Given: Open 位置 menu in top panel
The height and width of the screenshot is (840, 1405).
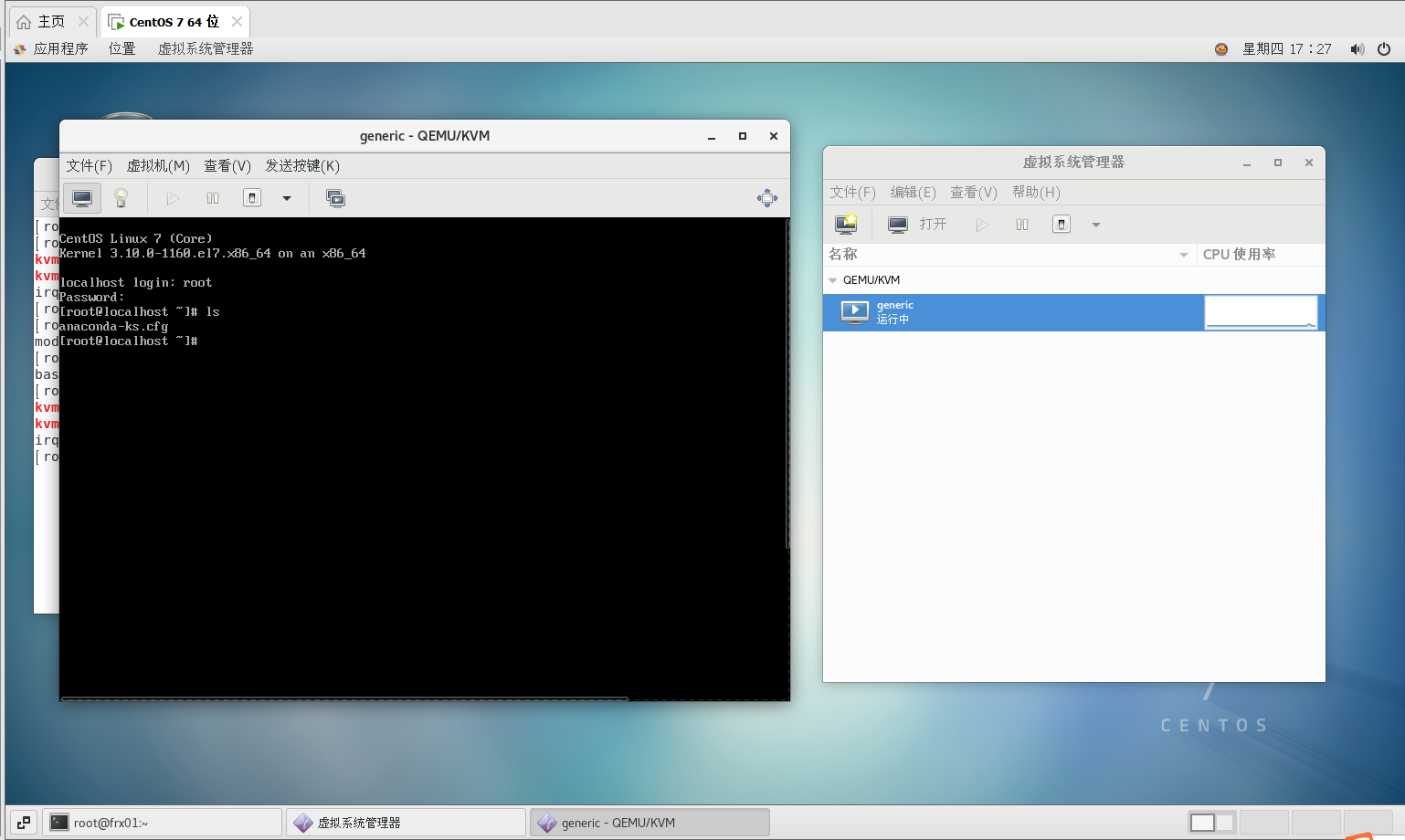Looking at the screenshot, I should pyautogui.click(x=121, y=48).
